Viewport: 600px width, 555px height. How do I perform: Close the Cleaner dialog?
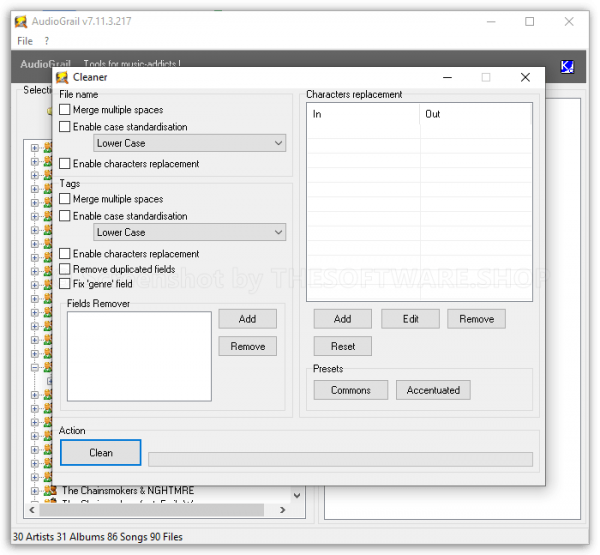point(525,77)
